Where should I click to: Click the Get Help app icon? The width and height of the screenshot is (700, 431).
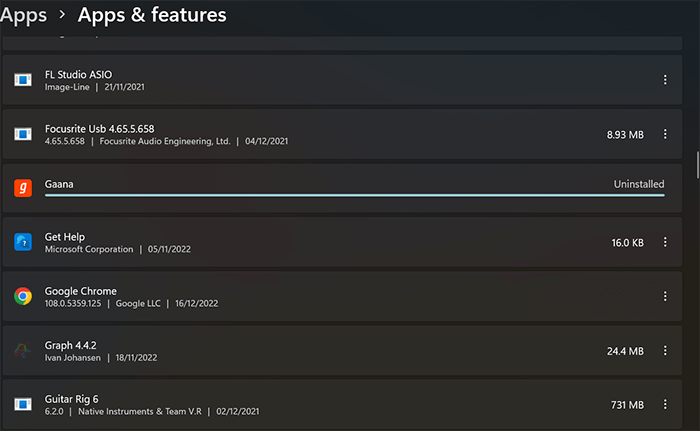point(23,242)
